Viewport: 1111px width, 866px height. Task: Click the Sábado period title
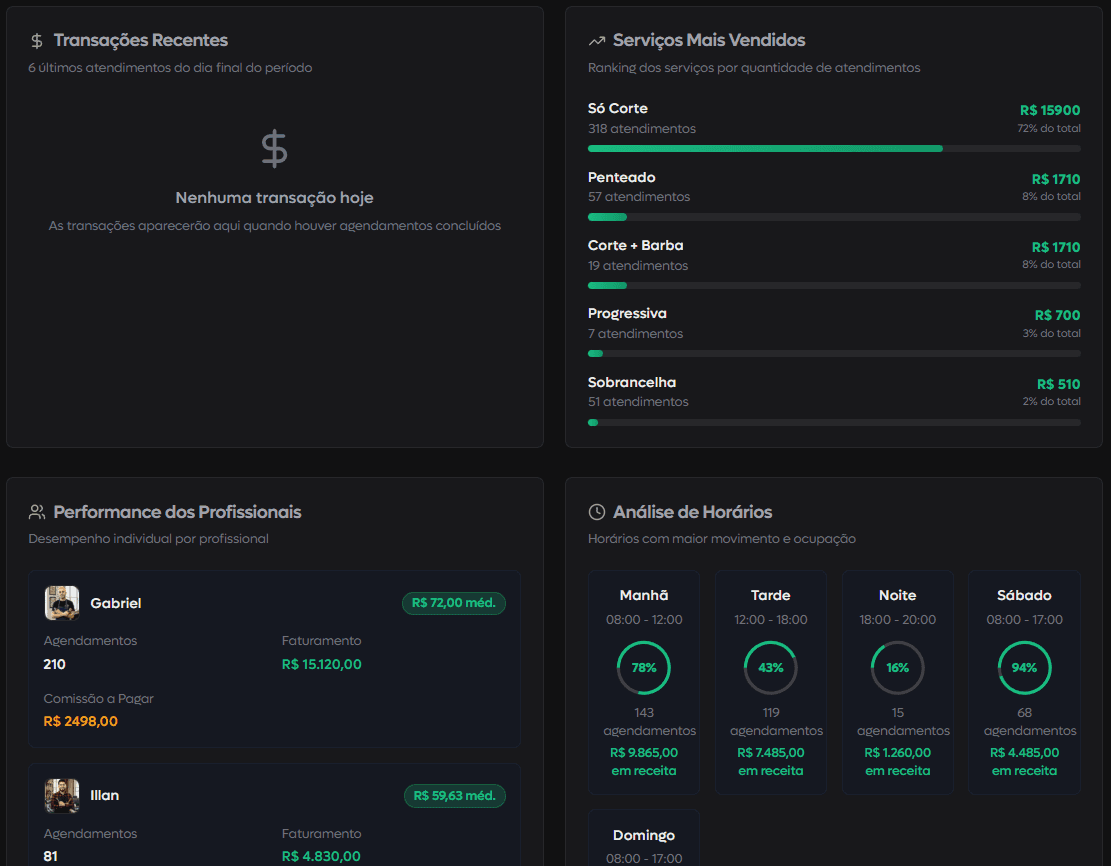tap(1024, 595)
